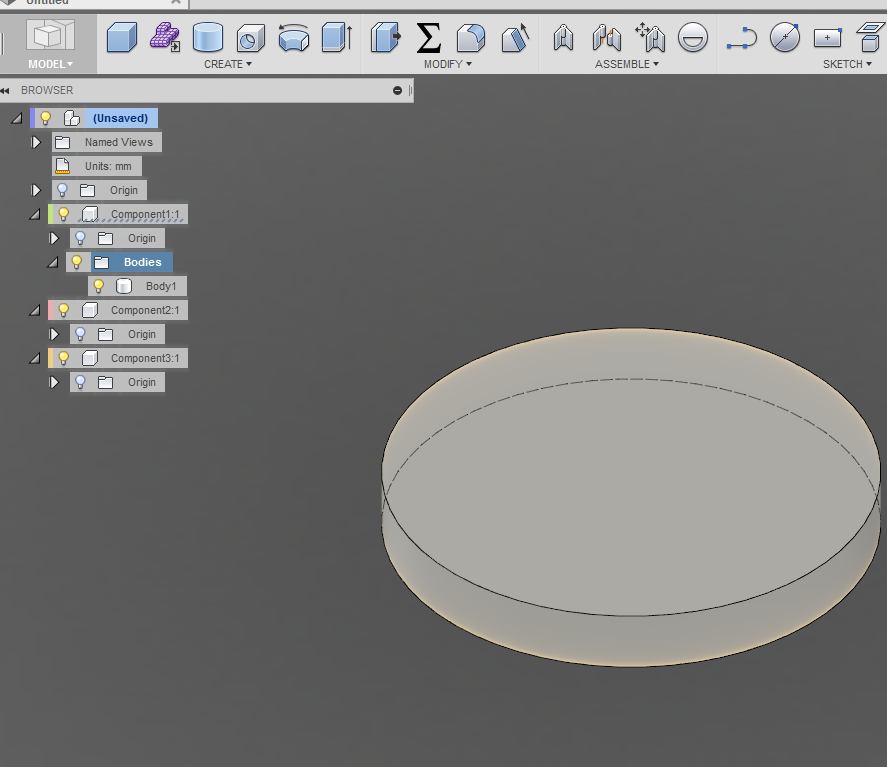Toggle visibility of Body1

[x=98, y=286]
